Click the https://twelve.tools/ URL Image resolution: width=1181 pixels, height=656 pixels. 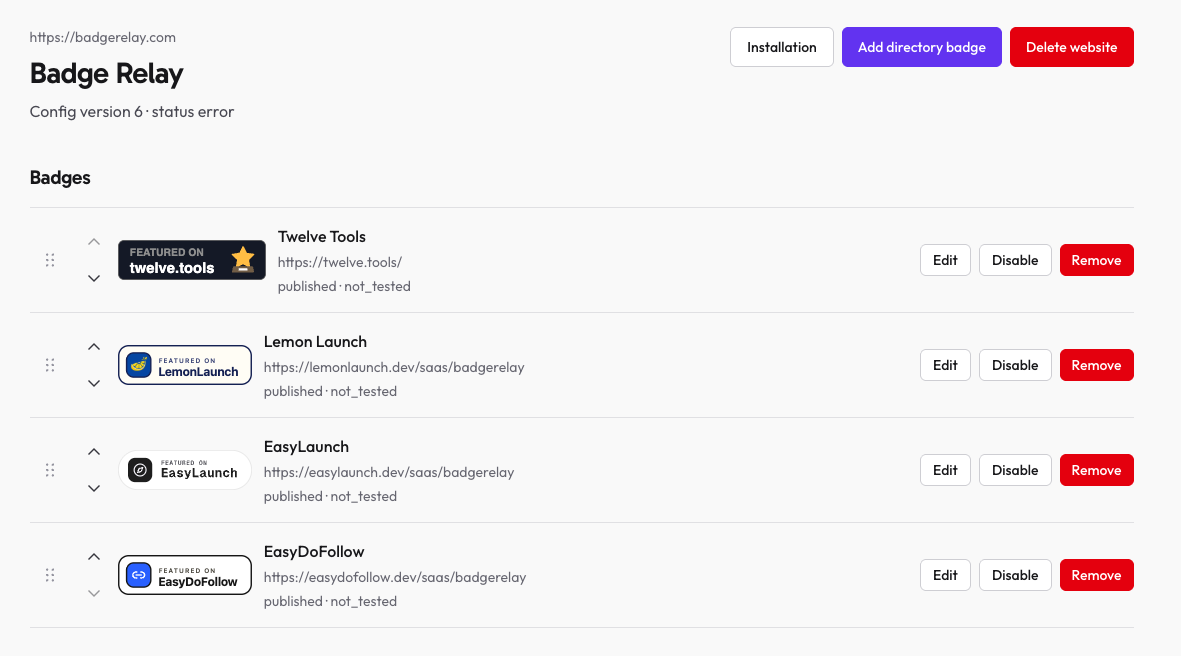tap(340, 262)
